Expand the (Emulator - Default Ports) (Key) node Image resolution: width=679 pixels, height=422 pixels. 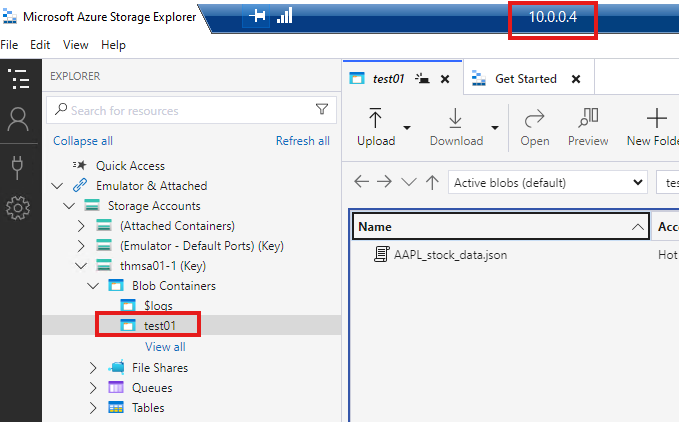click(81, 245)
